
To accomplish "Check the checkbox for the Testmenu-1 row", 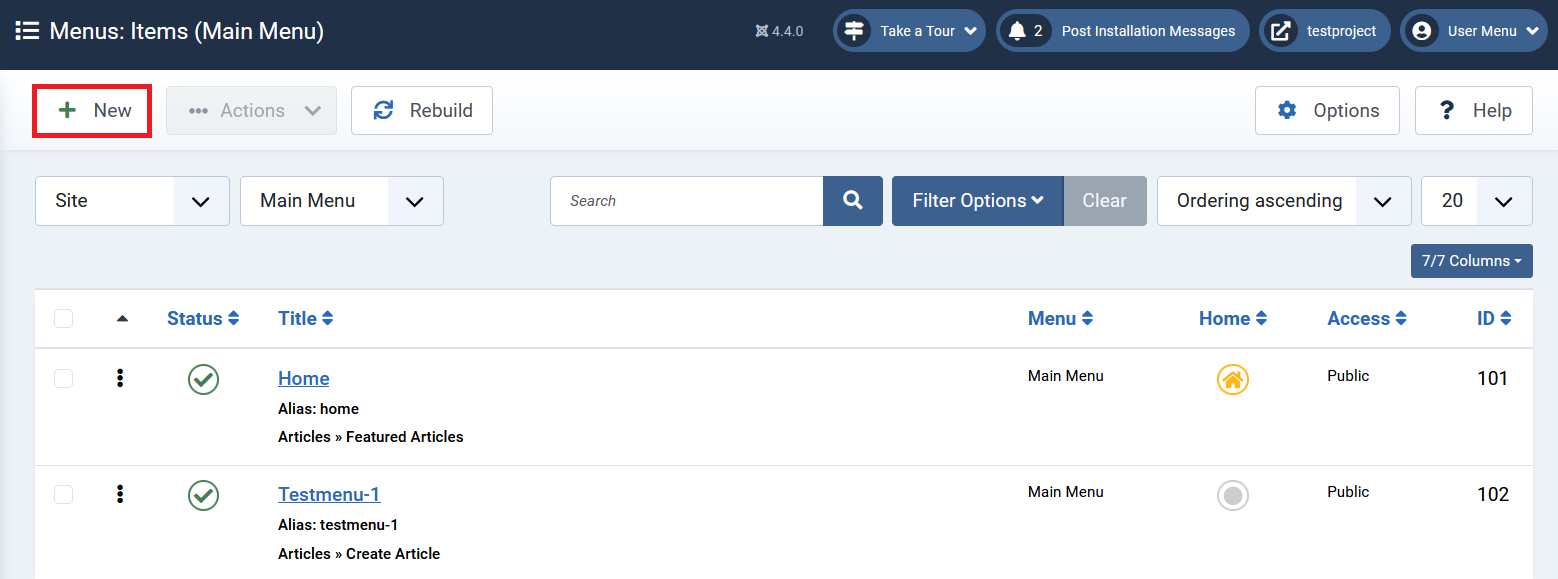I will [64, 494].
